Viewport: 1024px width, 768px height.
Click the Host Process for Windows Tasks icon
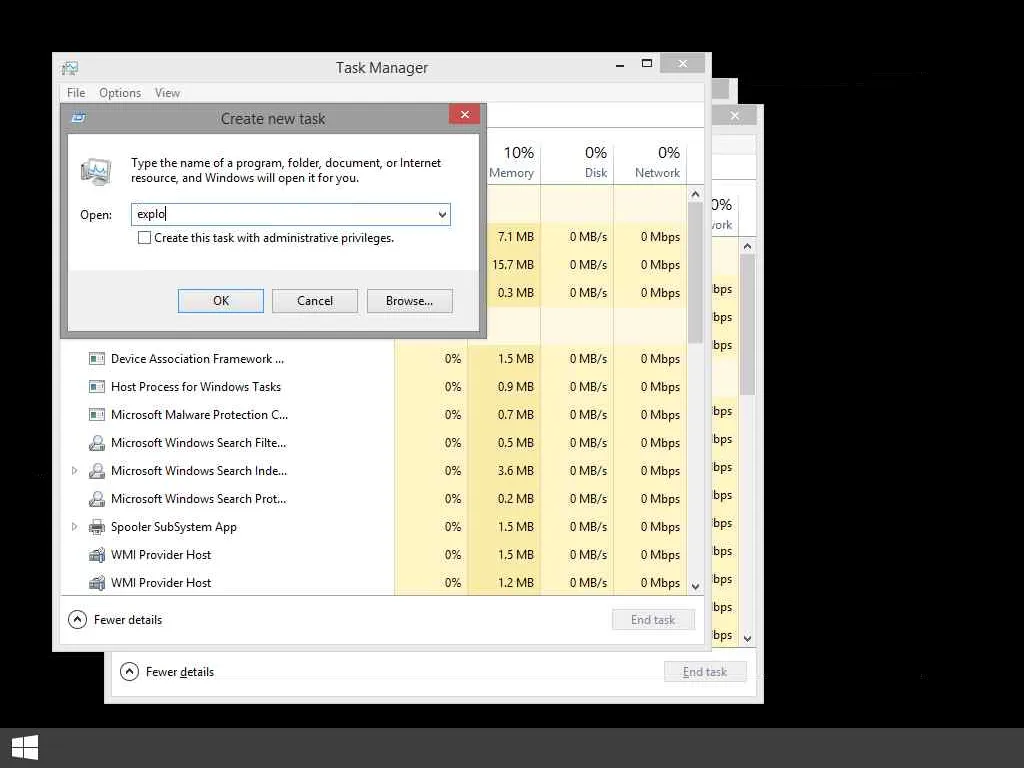97,387
